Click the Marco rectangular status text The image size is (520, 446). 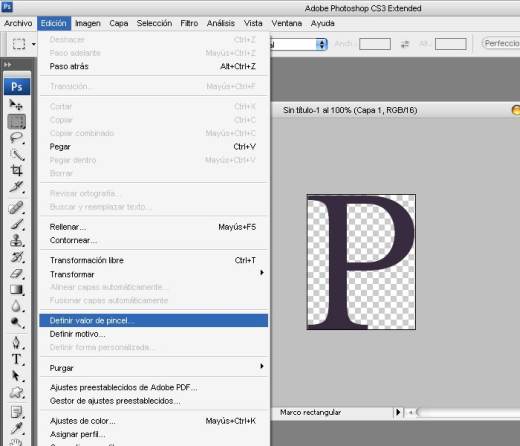coord(310,412)
